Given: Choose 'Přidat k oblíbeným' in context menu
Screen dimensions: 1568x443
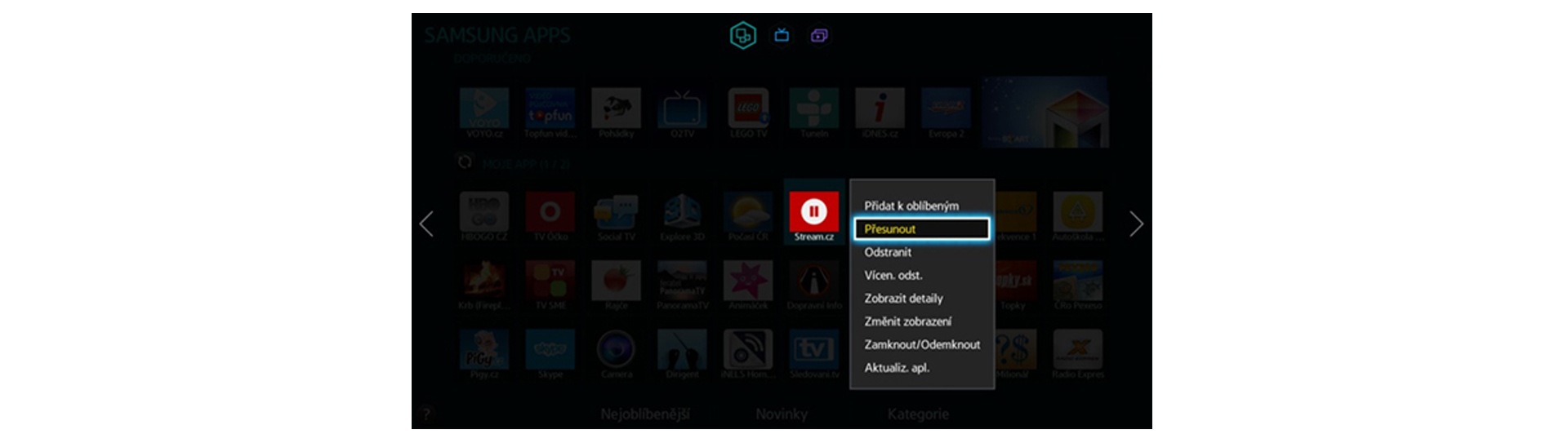Looking at the screenshot, I should coord(911,206).
